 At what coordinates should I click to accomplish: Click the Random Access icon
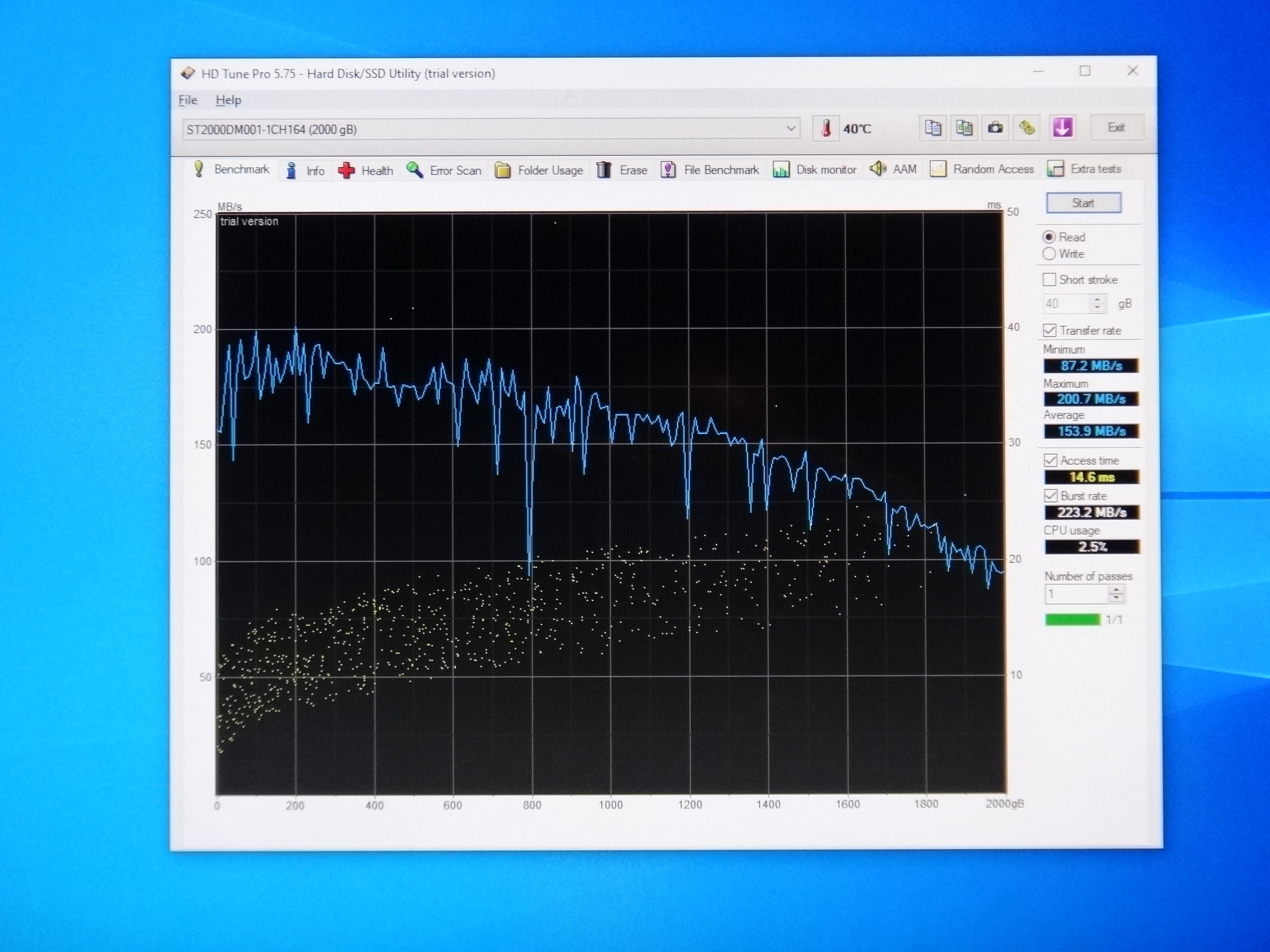(938, 169)
